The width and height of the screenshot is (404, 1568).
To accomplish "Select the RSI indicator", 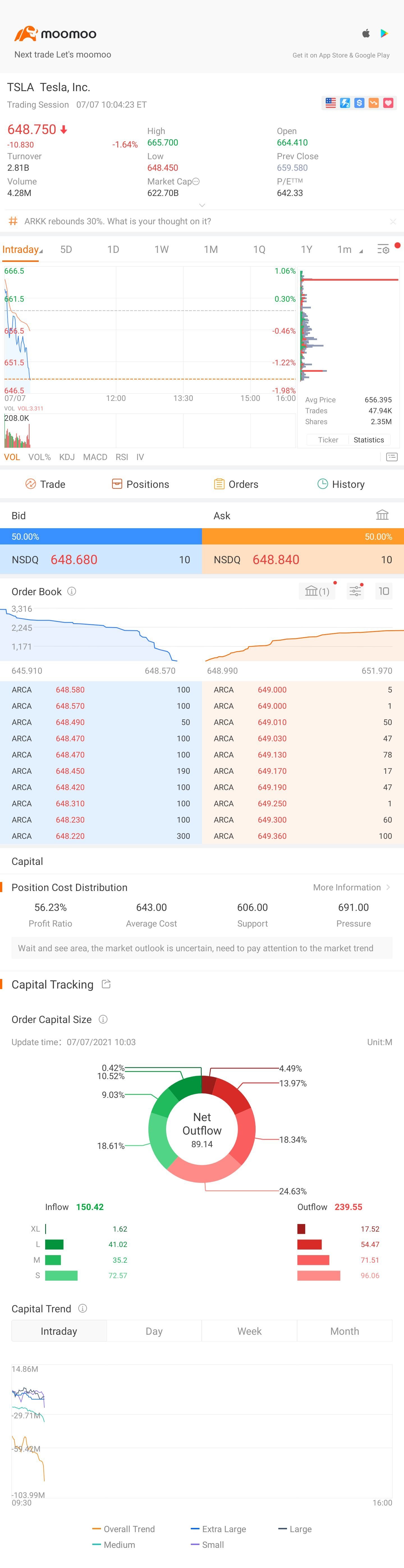I will (122, 457).
